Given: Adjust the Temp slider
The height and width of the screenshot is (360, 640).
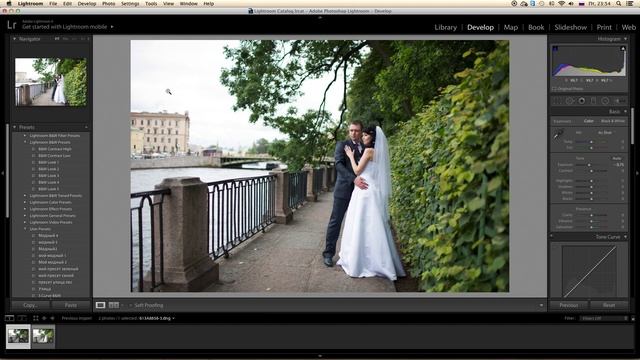Looking at the screenshot, I should point(591,142).
